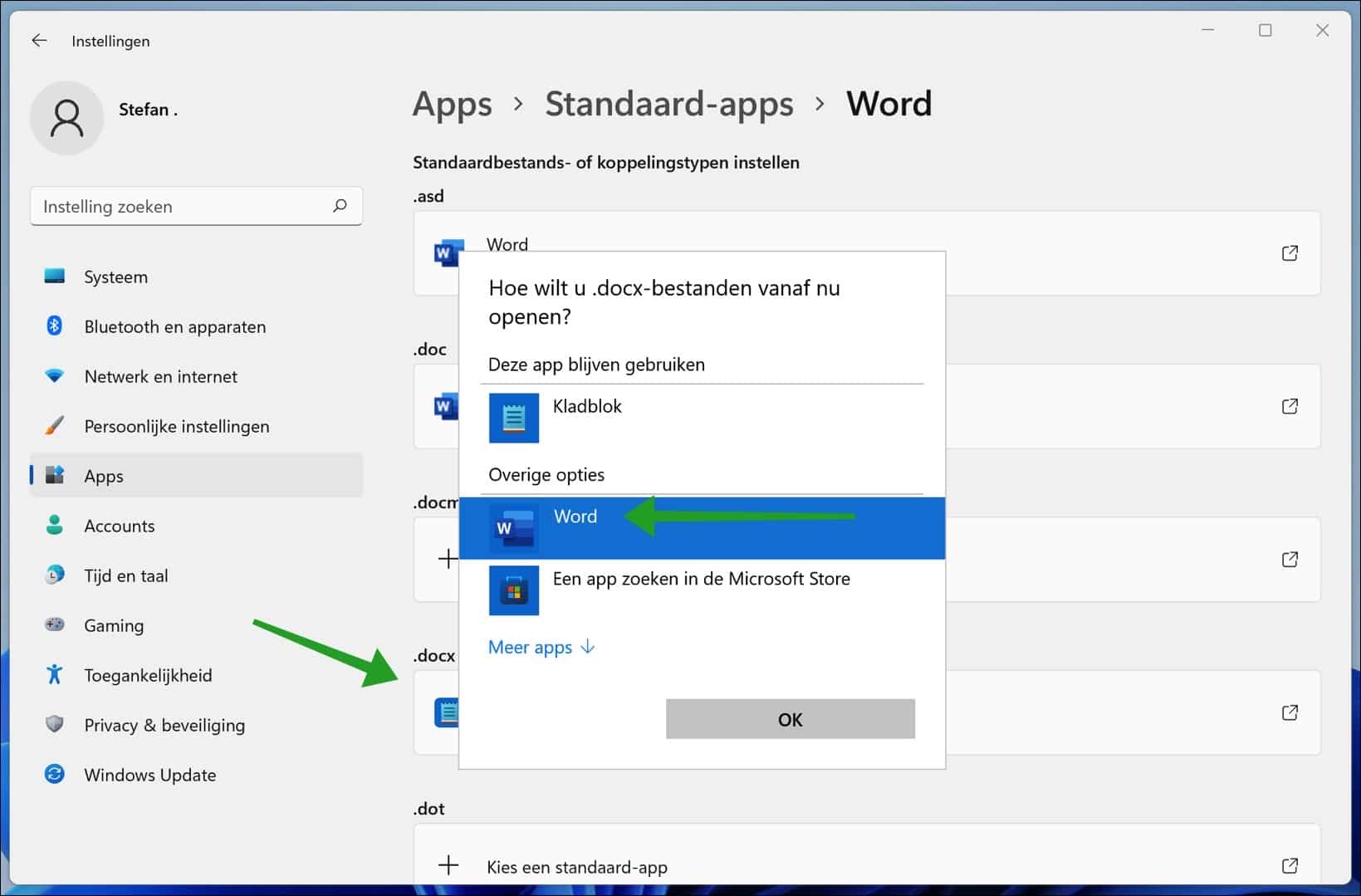The width and height of the screenshot is (1361, 896).
Task: Confirm the selection with OK
Action: click(789, 719)
